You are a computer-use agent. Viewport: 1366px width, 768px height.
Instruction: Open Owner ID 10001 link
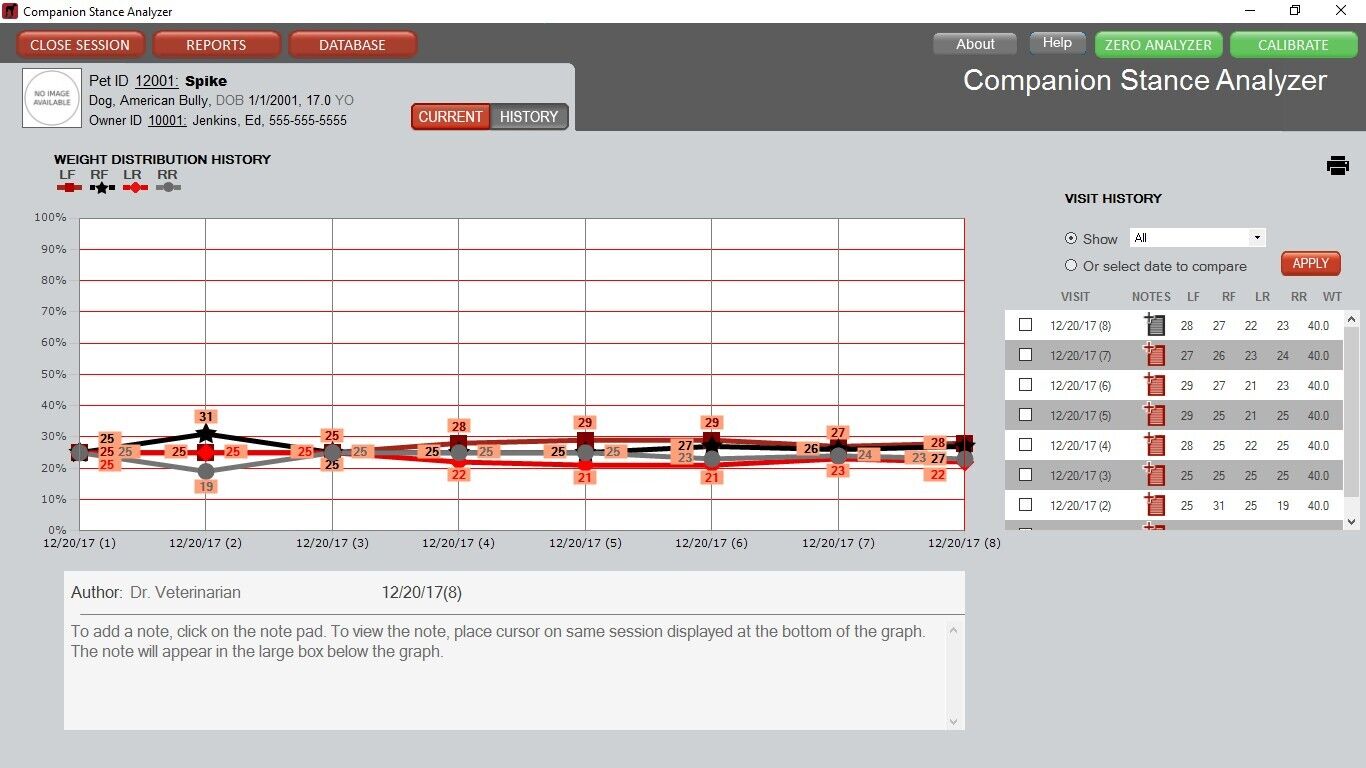coord(167,120)
